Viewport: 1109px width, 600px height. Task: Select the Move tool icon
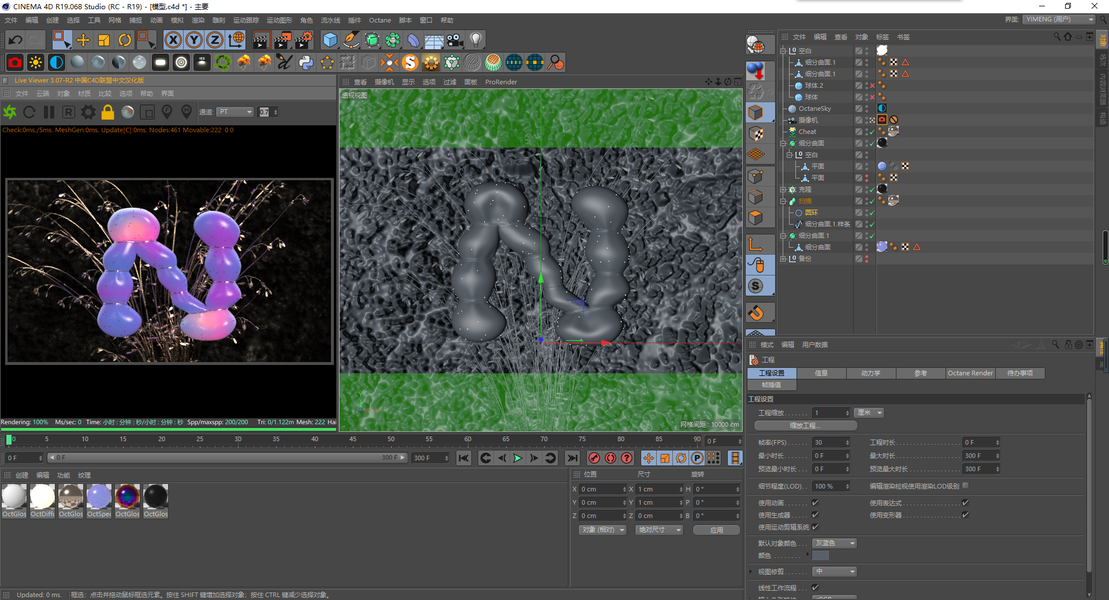point(83,40)
